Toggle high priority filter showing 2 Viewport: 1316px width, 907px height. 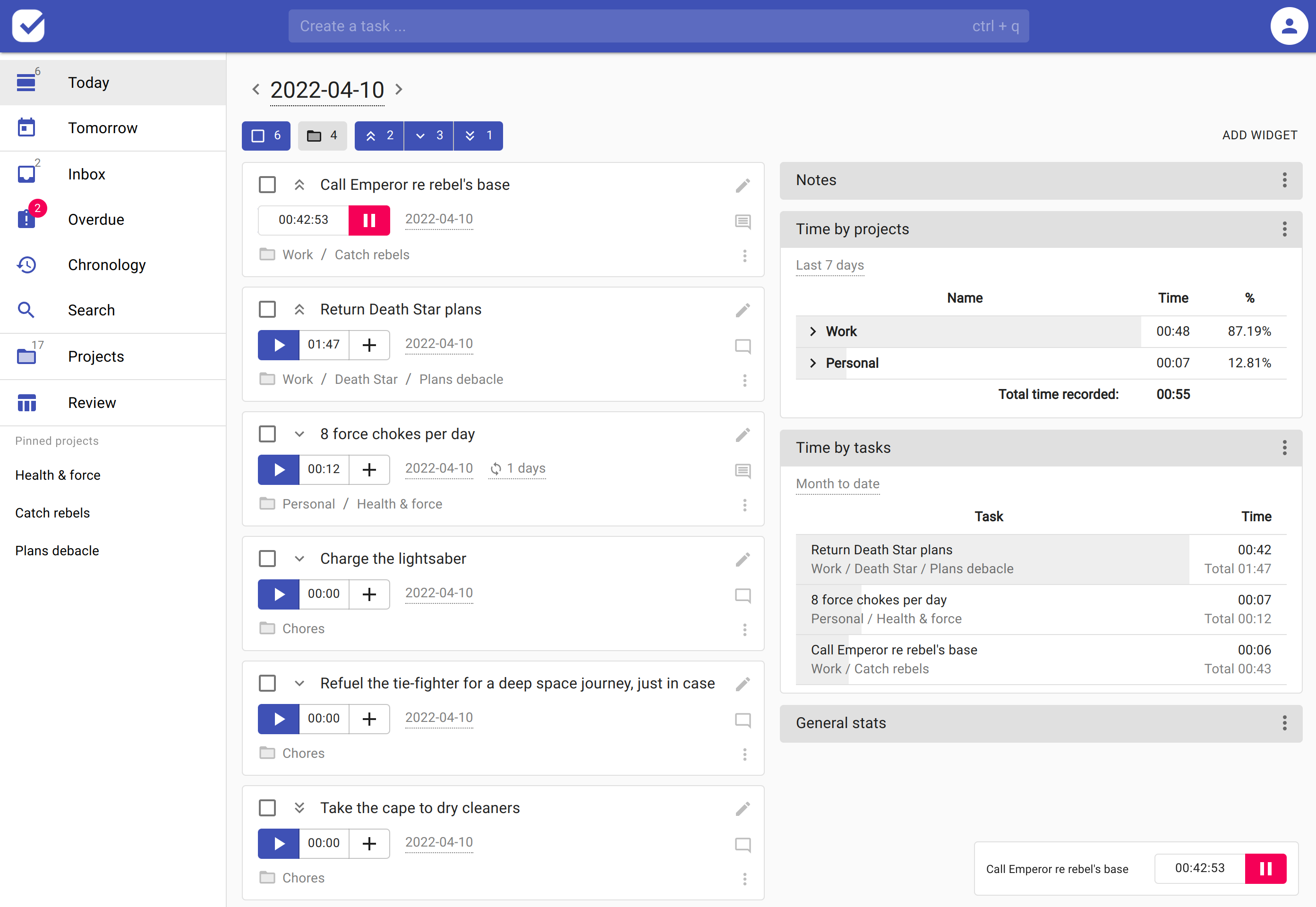[379, 136]
